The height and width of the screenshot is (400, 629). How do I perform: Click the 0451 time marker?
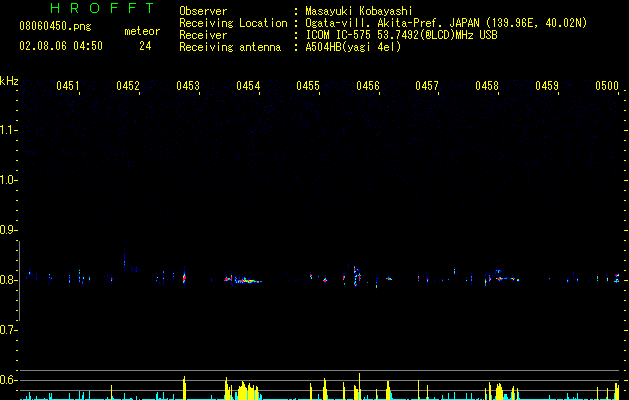click(68, 86)
